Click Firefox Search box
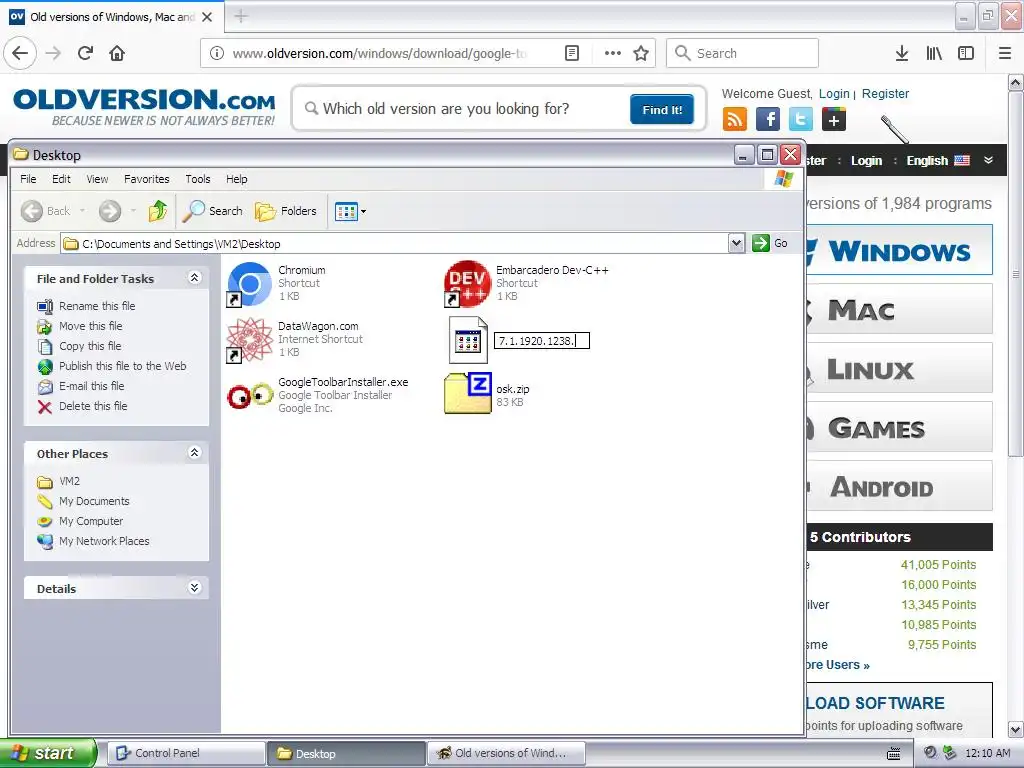Viewport: 1024px width, 768px height. point(742,53)
